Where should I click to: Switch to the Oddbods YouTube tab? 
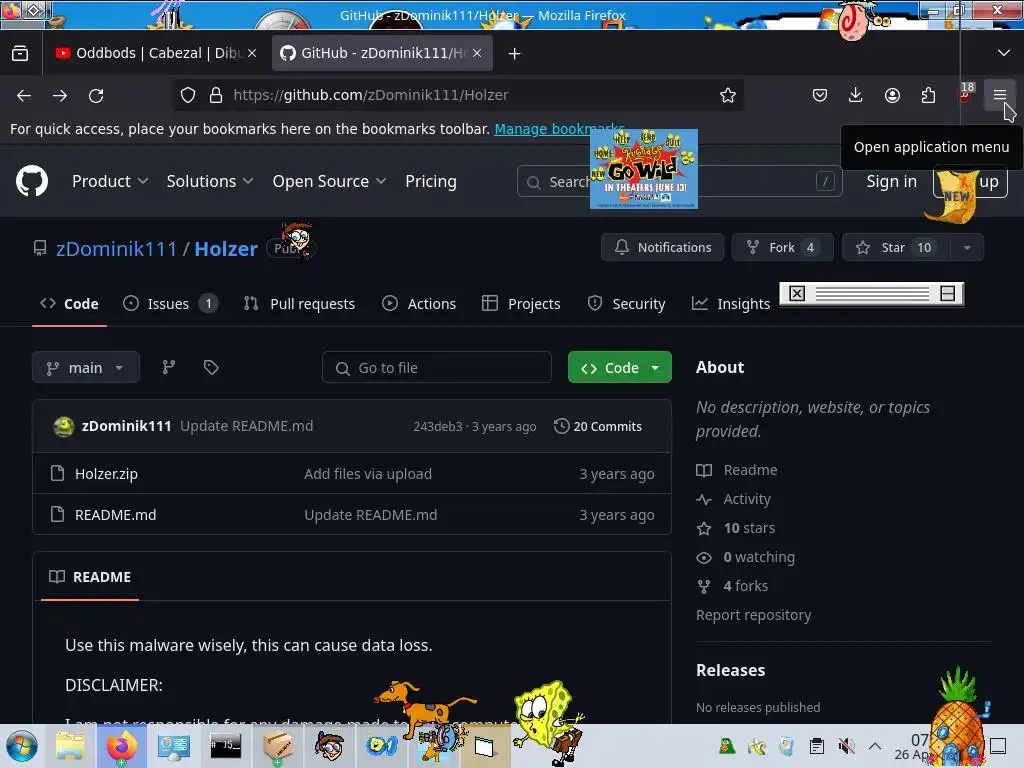pyautogui.click(x=155, y=54)
